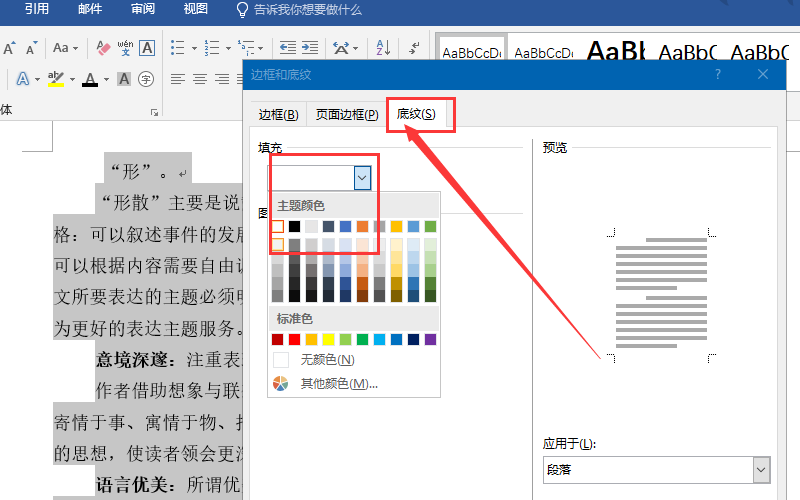The width and height of the screenshot is (800, 500).
Task: Click the Sort A-Z icon
Action: (x=383, y=48)
